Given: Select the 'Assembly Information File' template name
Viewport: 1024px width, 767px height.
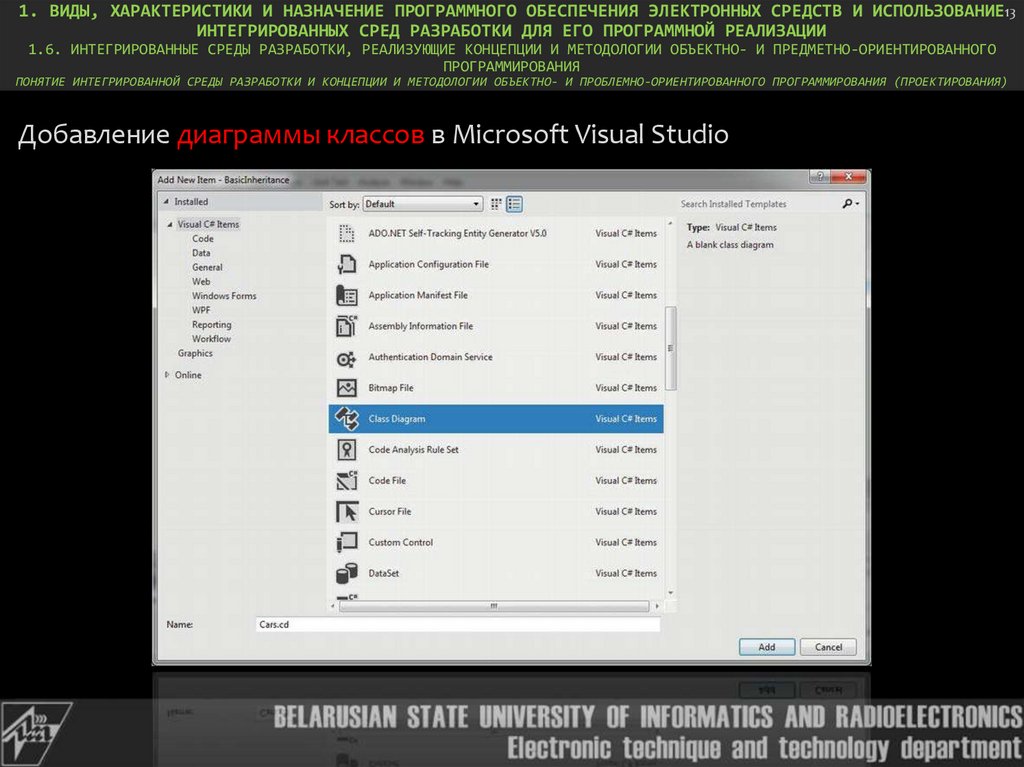Looking at the screenshot, I should (x=421, y=326).
